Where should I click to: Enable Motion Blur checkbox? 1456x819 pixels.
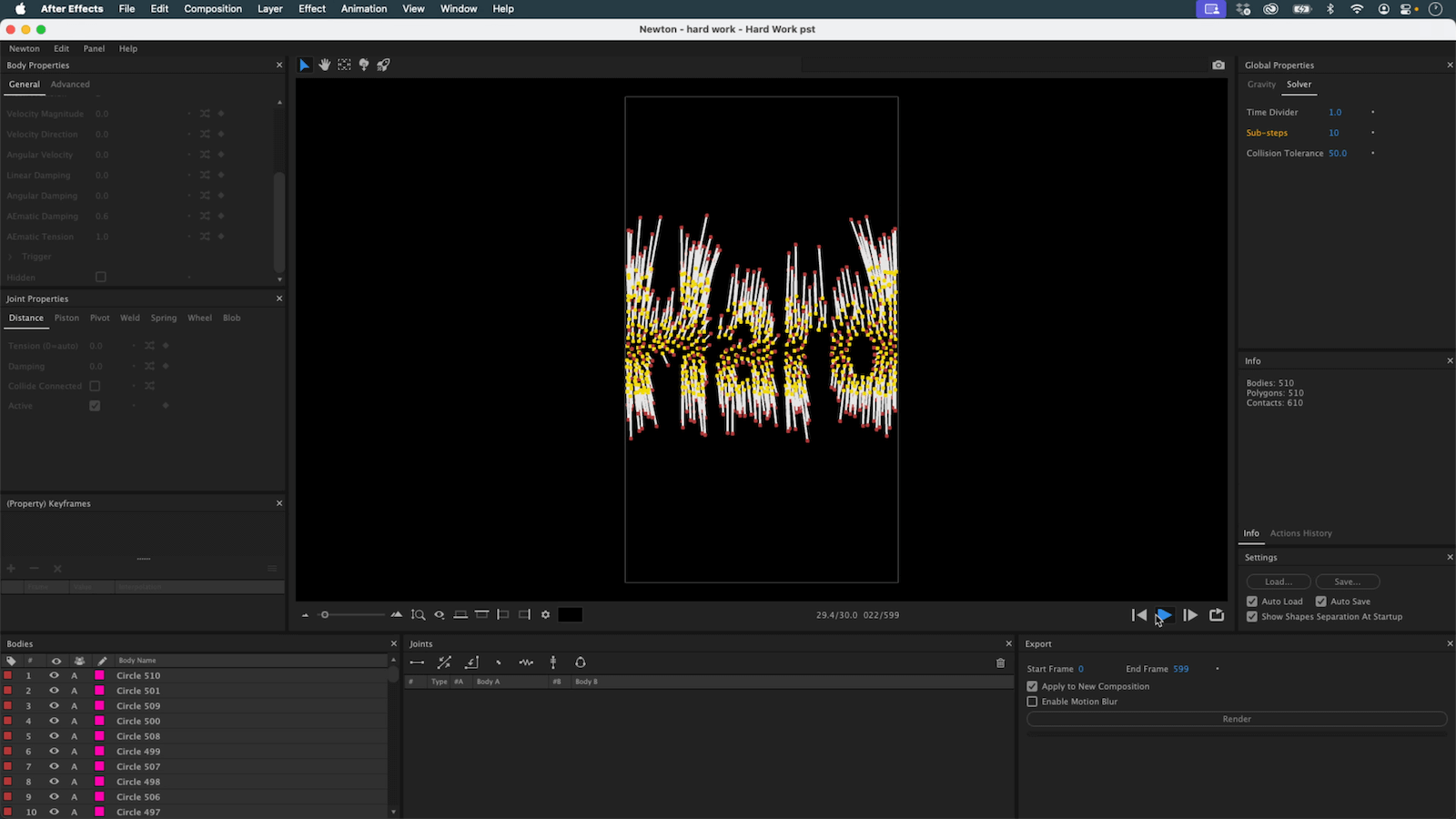tap(1032, 702)
